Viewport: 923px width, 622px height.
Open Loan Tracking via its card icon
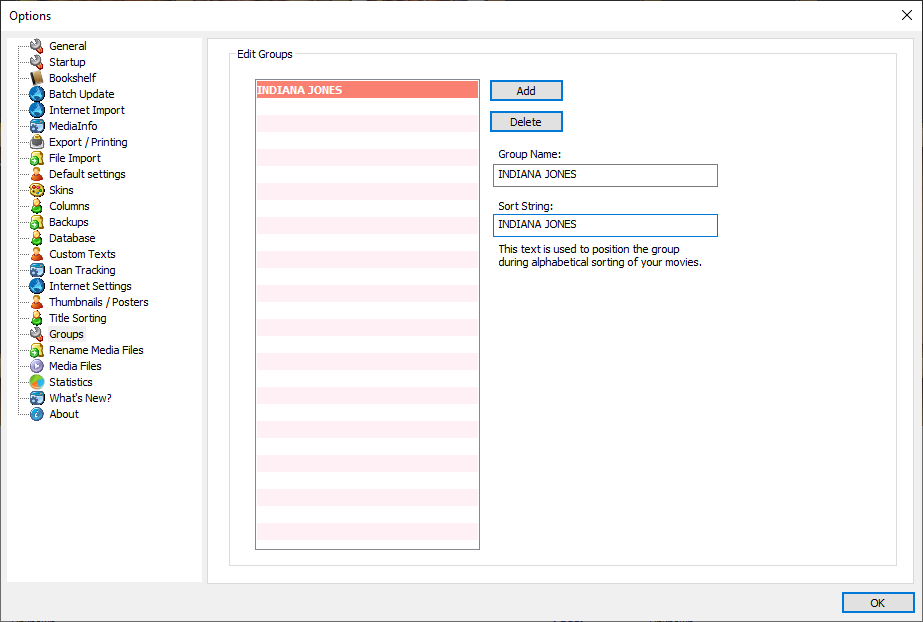point(36,269)
